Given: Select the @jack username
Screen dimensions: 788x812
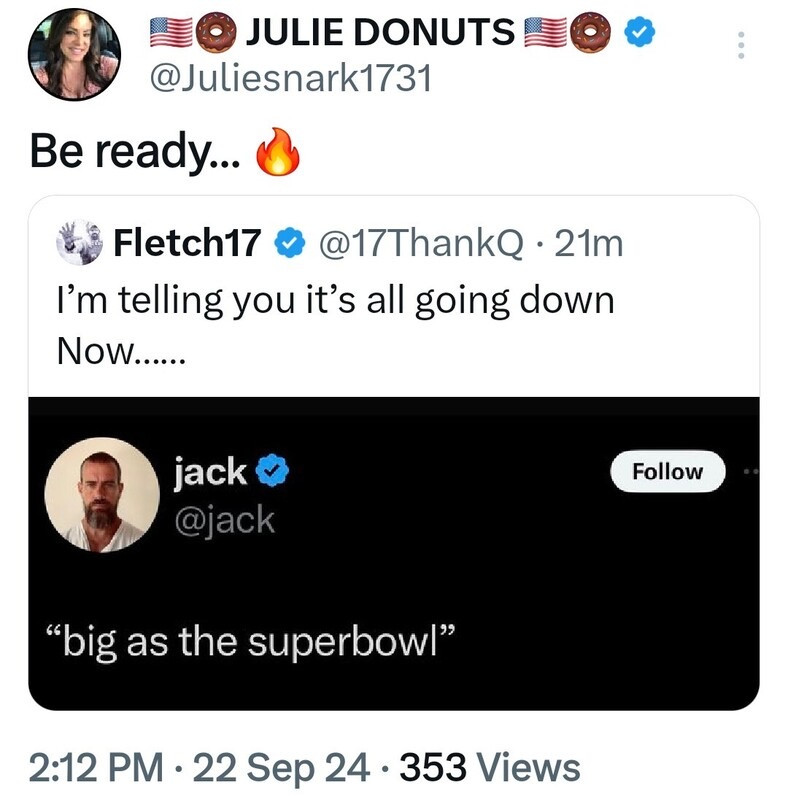Looking at the screenshot, I should click(x=224, y=520).
